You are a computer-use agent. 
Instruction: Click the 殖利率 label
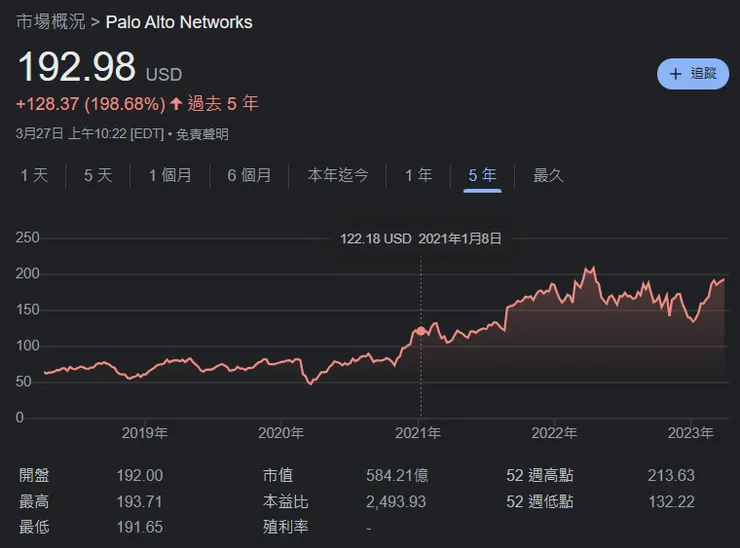pos(286,527)
